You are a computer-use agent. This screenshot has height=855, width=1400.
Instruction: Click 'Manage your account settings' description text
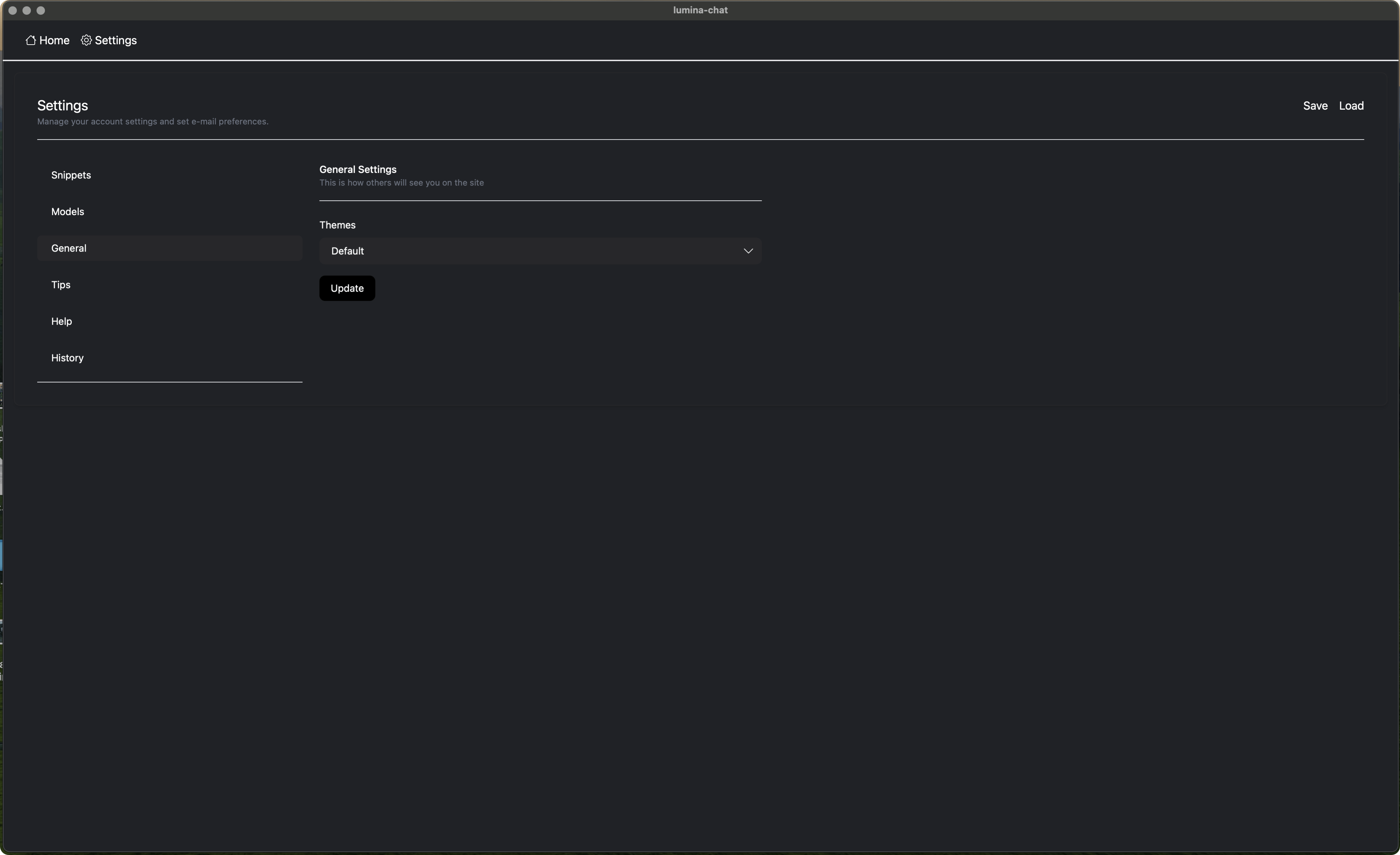[153, 122]
